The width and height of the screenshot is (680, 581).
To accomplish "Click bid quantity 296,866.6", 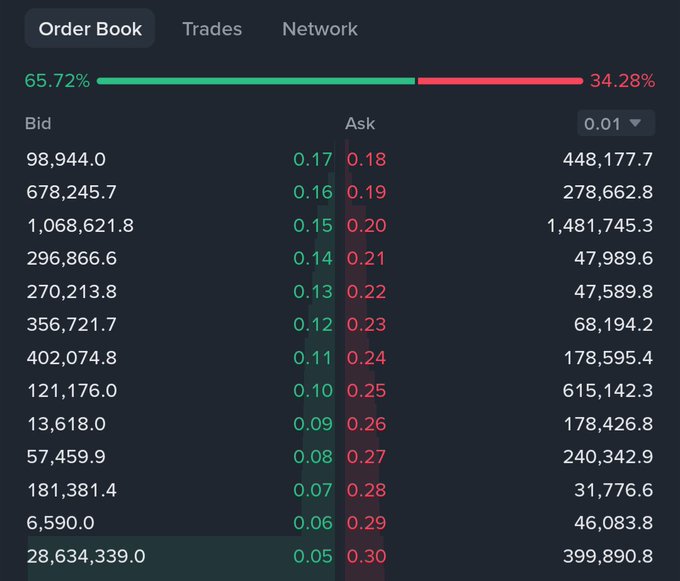I will [x=72, y=258].
